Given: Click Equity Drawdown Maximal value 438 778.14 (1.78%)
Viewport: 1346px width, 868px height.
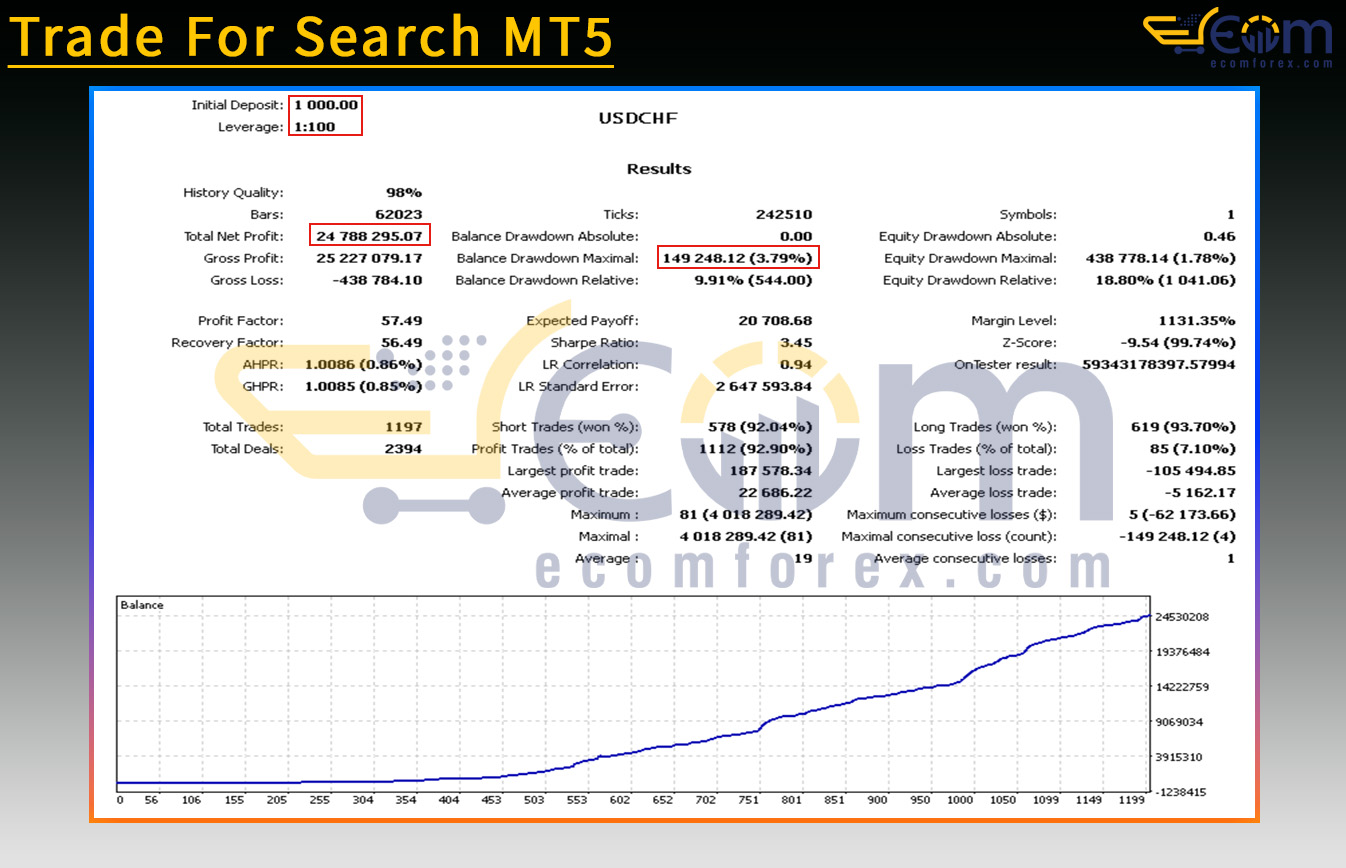Looking at the screenshot, I should pyautogui.click(x=1161, y=259).
